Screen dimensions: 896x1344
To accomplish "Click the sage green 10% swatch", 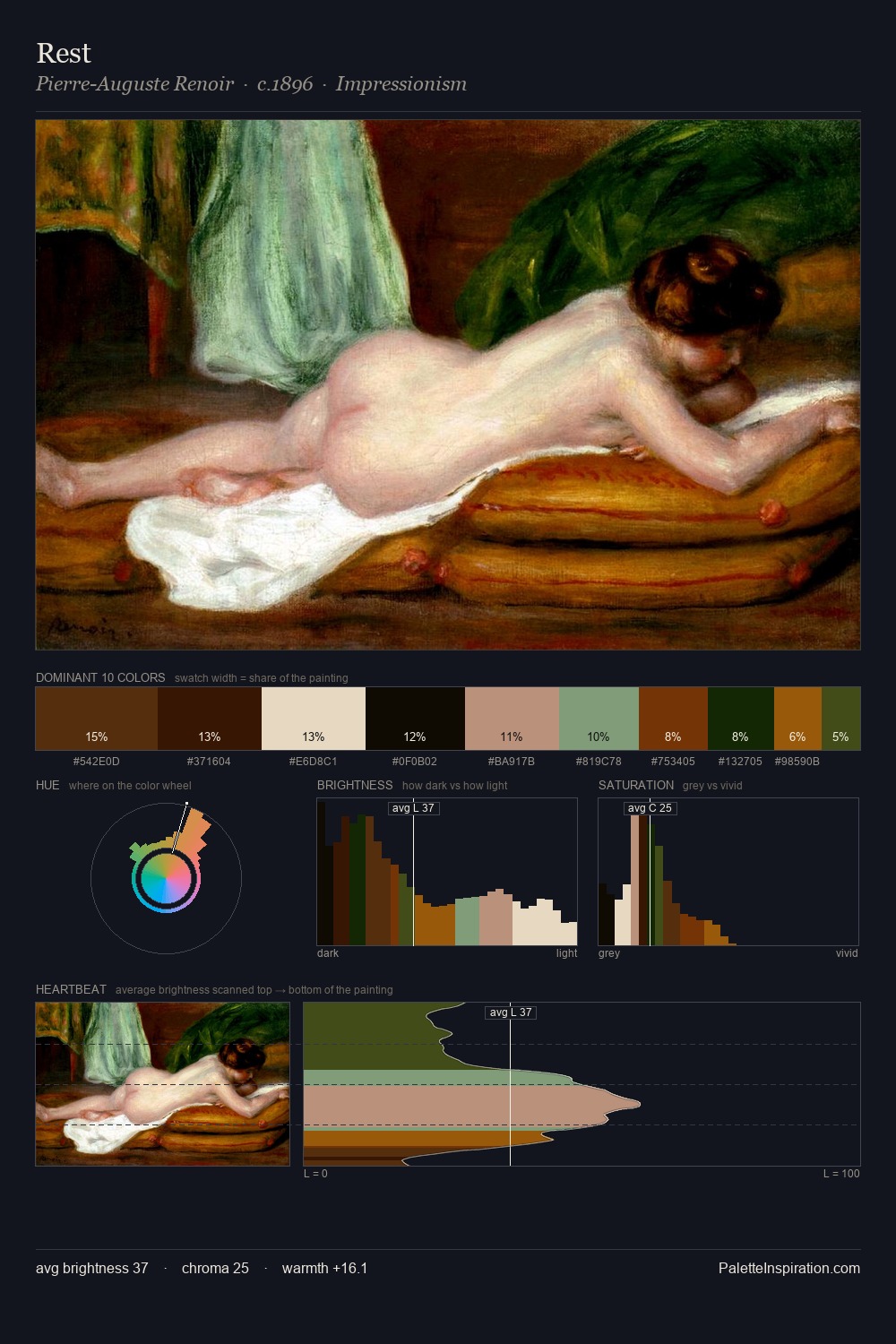I will [599, 718].
